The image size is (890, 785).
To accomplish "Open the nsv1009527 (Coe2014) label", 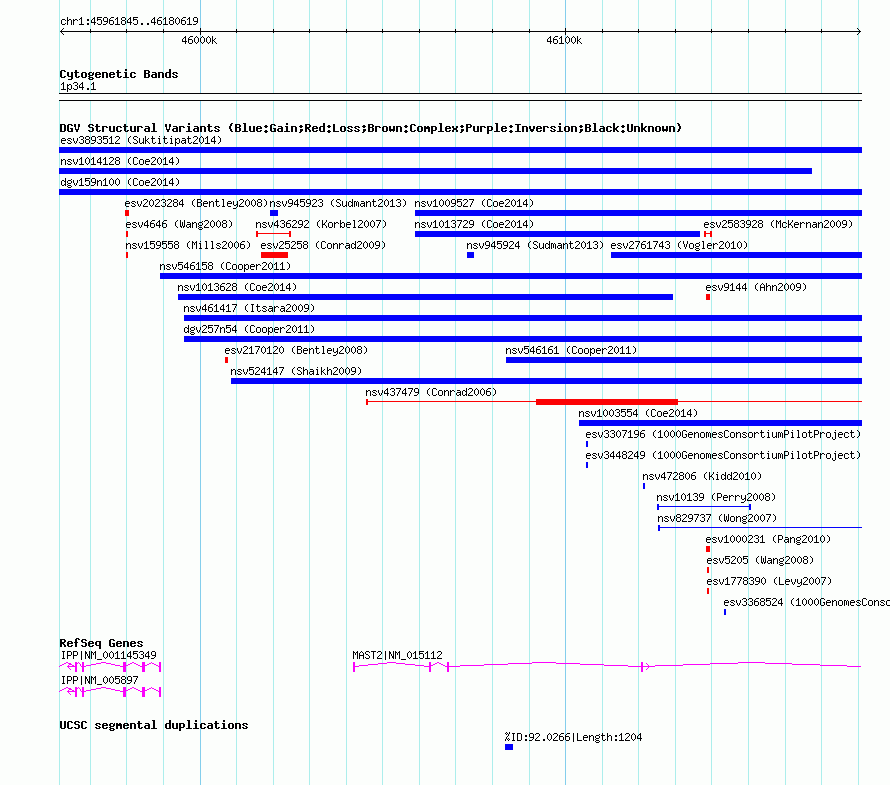I will tap(474, 203).
